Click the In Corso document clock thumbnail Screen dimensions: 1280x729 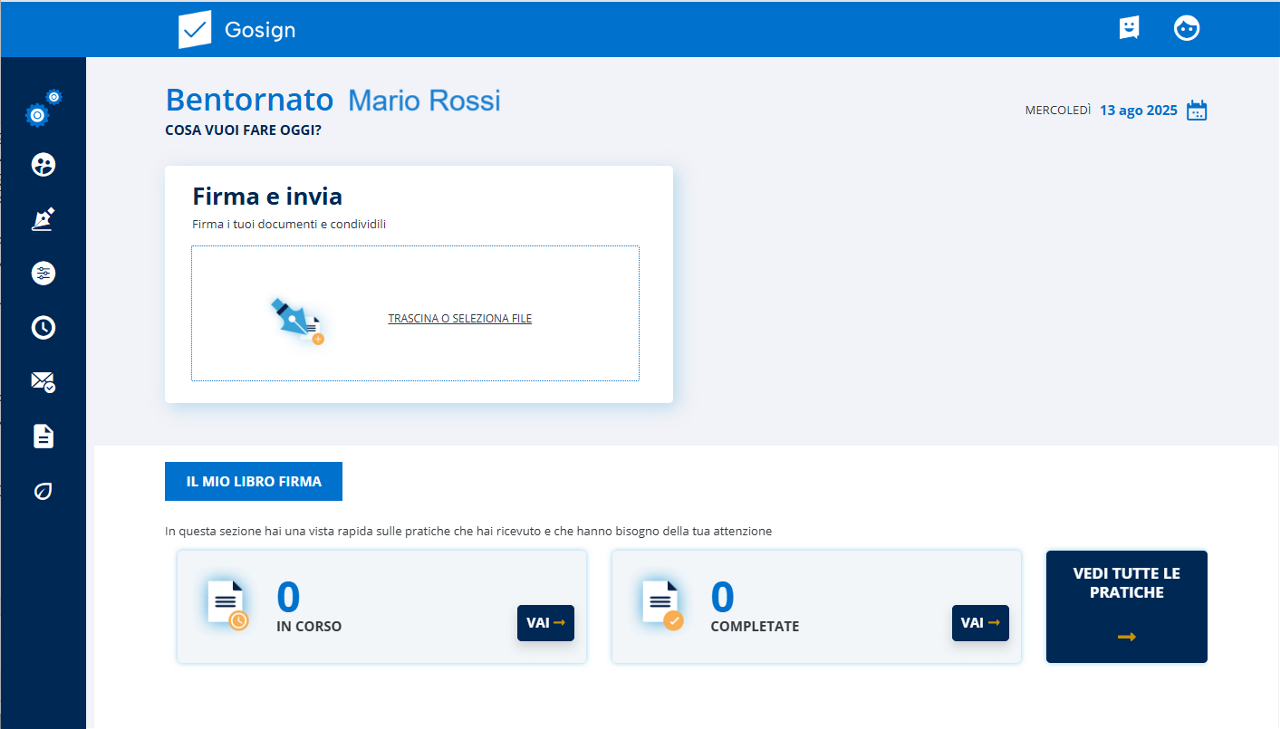coord(227,606)
